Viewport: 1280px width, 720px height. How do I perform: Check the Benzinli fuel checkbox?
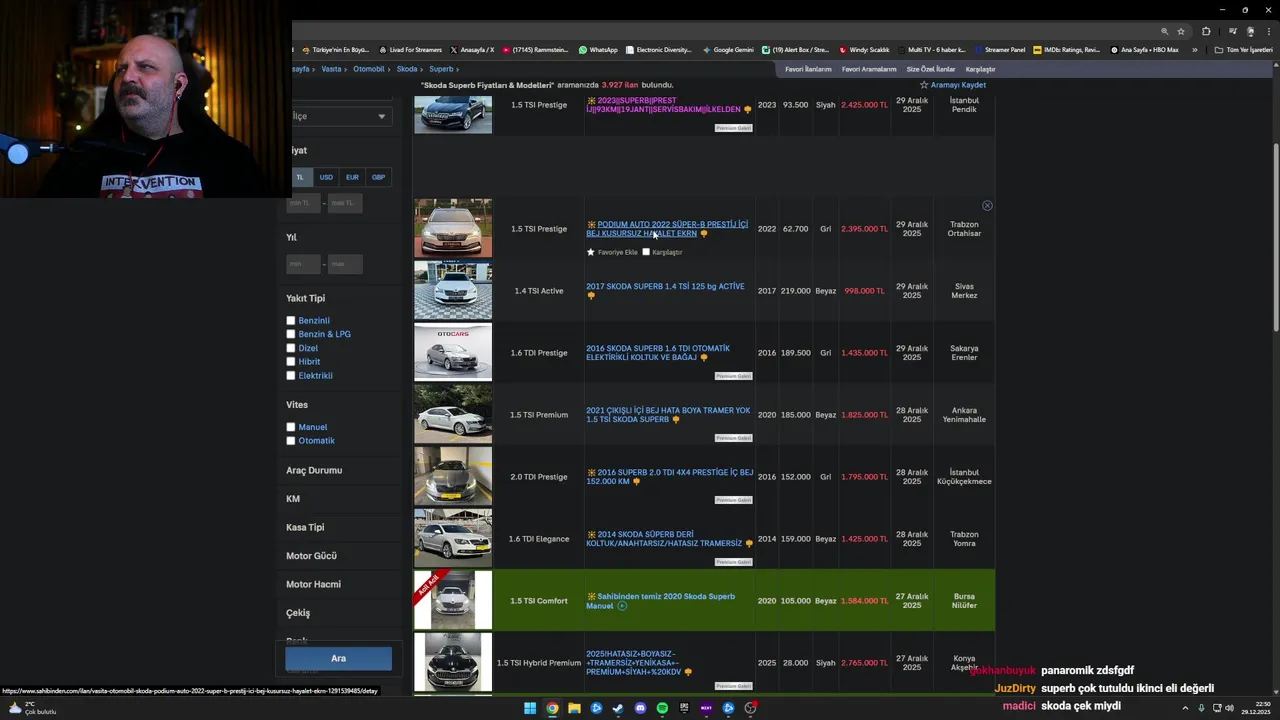pos(291,321)
